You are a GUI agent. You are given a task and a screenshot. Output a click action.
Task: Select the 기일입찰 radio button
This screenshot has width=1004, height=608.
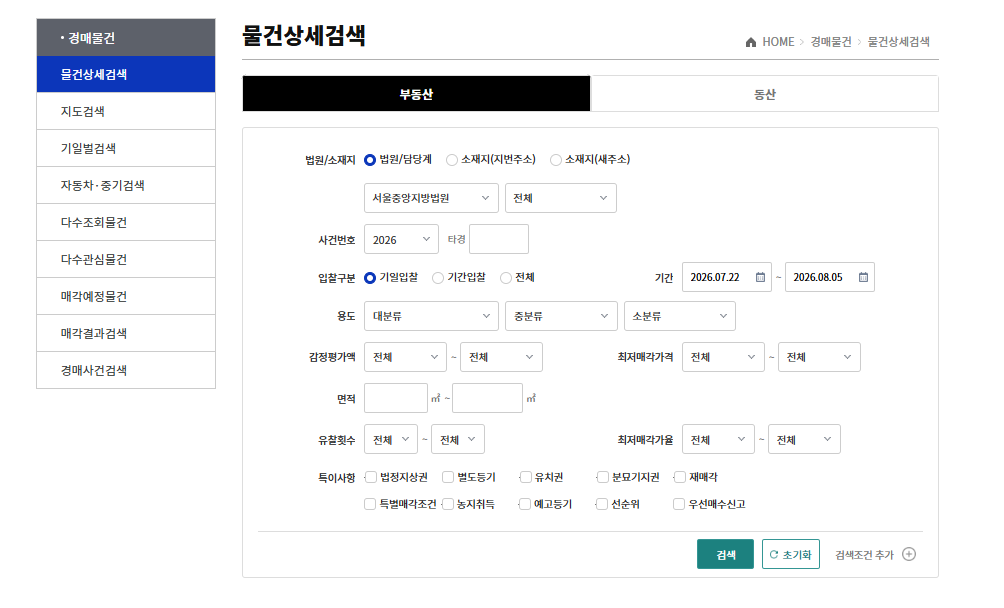click(x=370, y=278)
